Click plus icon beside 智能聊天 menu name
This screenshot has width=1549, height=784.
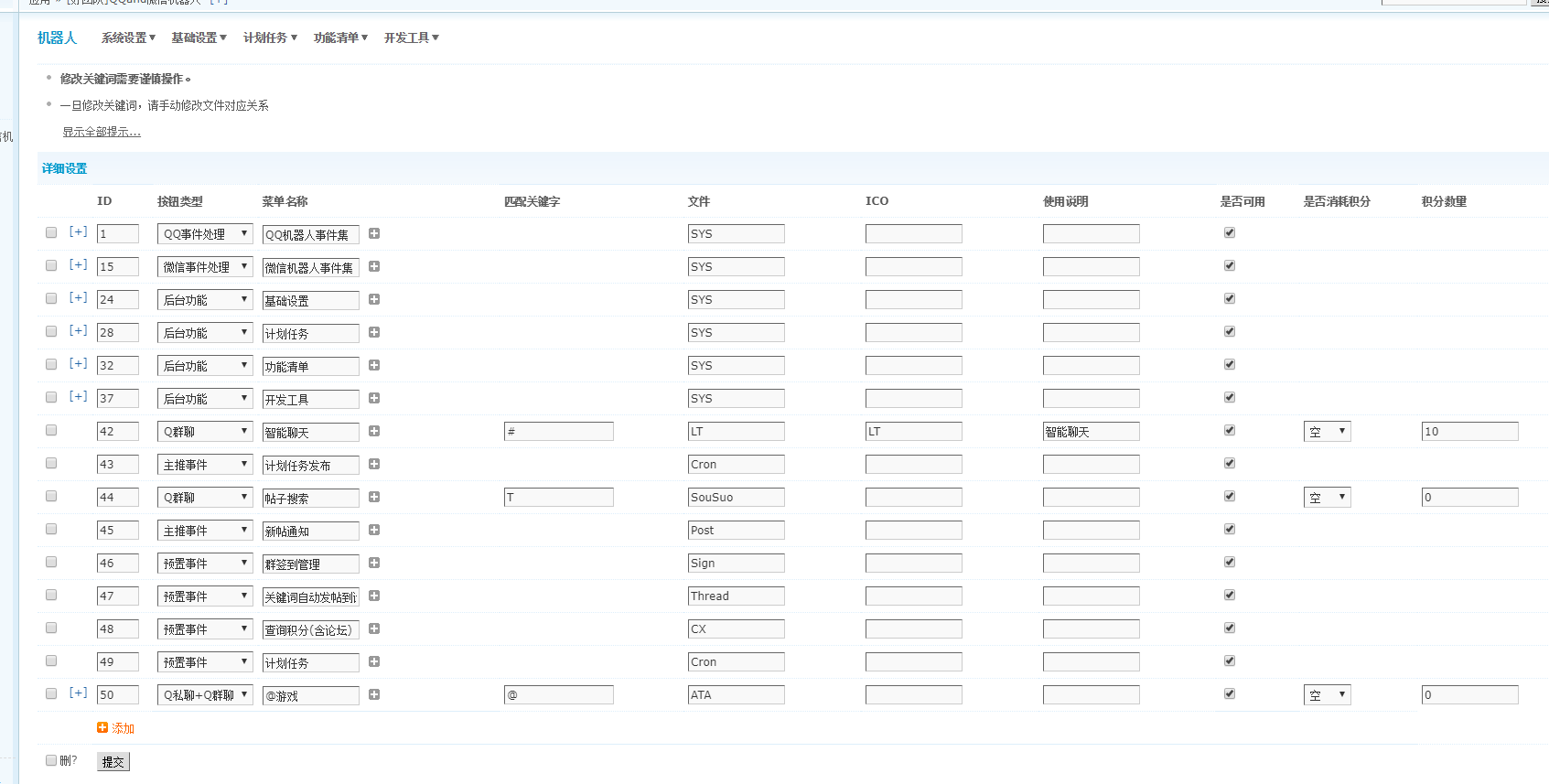pyautogui.click(x=374, y=431)
